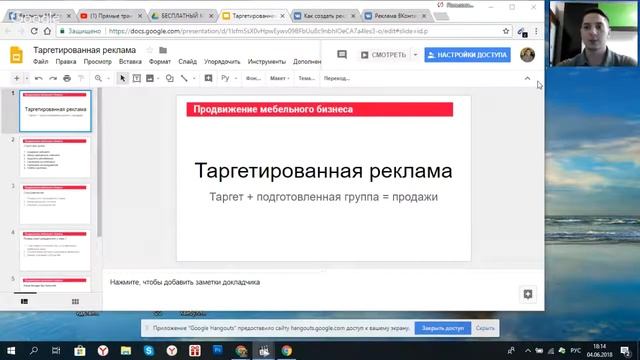Click the paint format icon

click(81, 78)
